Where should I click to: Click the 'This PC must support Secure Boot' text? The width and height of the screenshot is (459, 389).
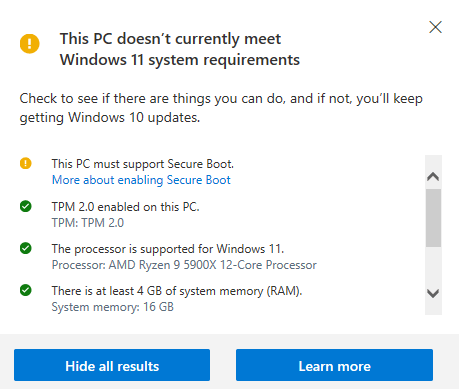pos(143,164)
